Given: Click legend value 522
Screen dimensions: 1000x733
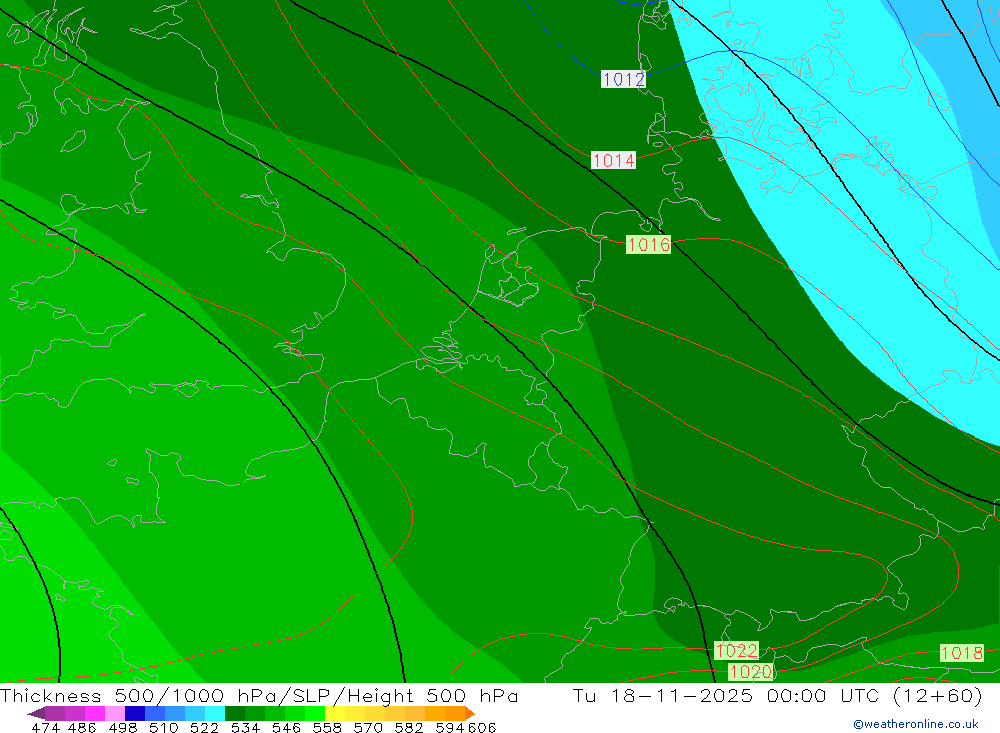Looking at the screenshot, I should (205, 727).
